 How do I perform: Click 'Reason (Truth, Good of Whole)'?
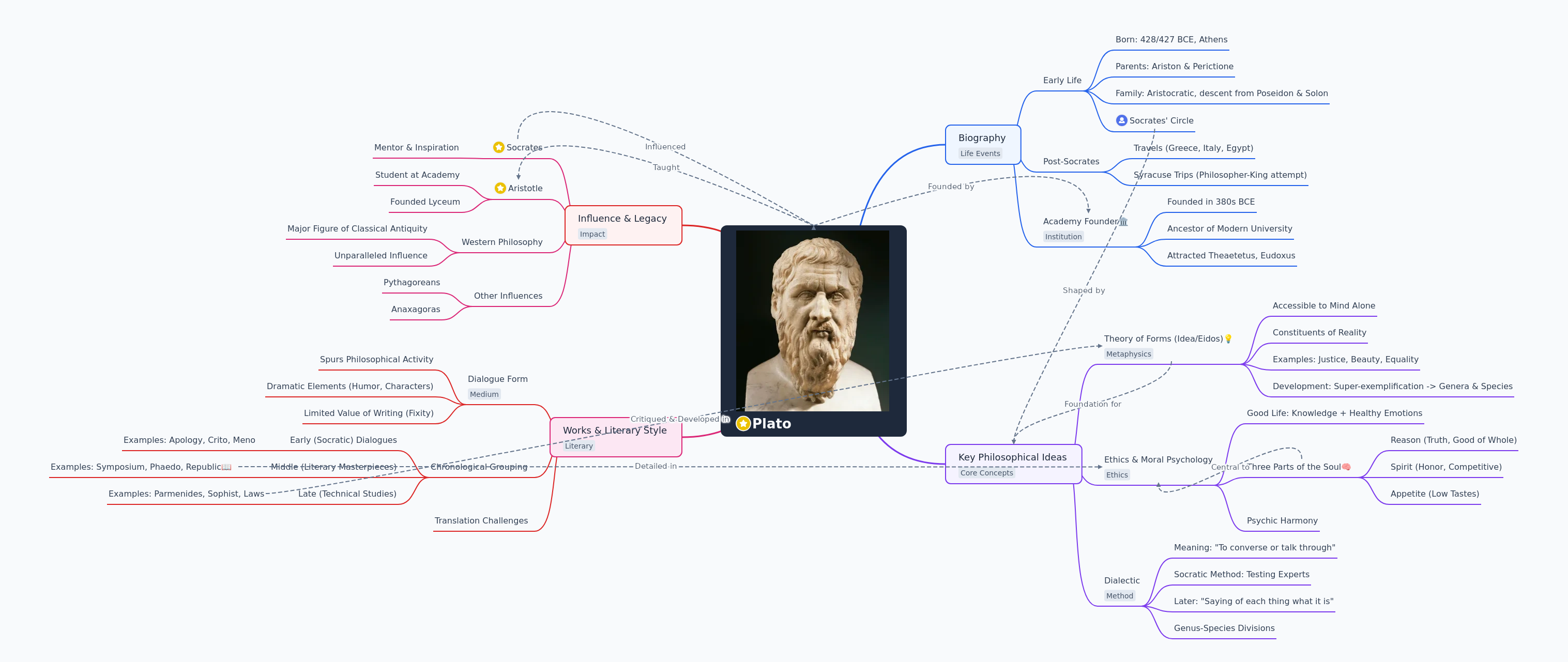(1453, 440)
